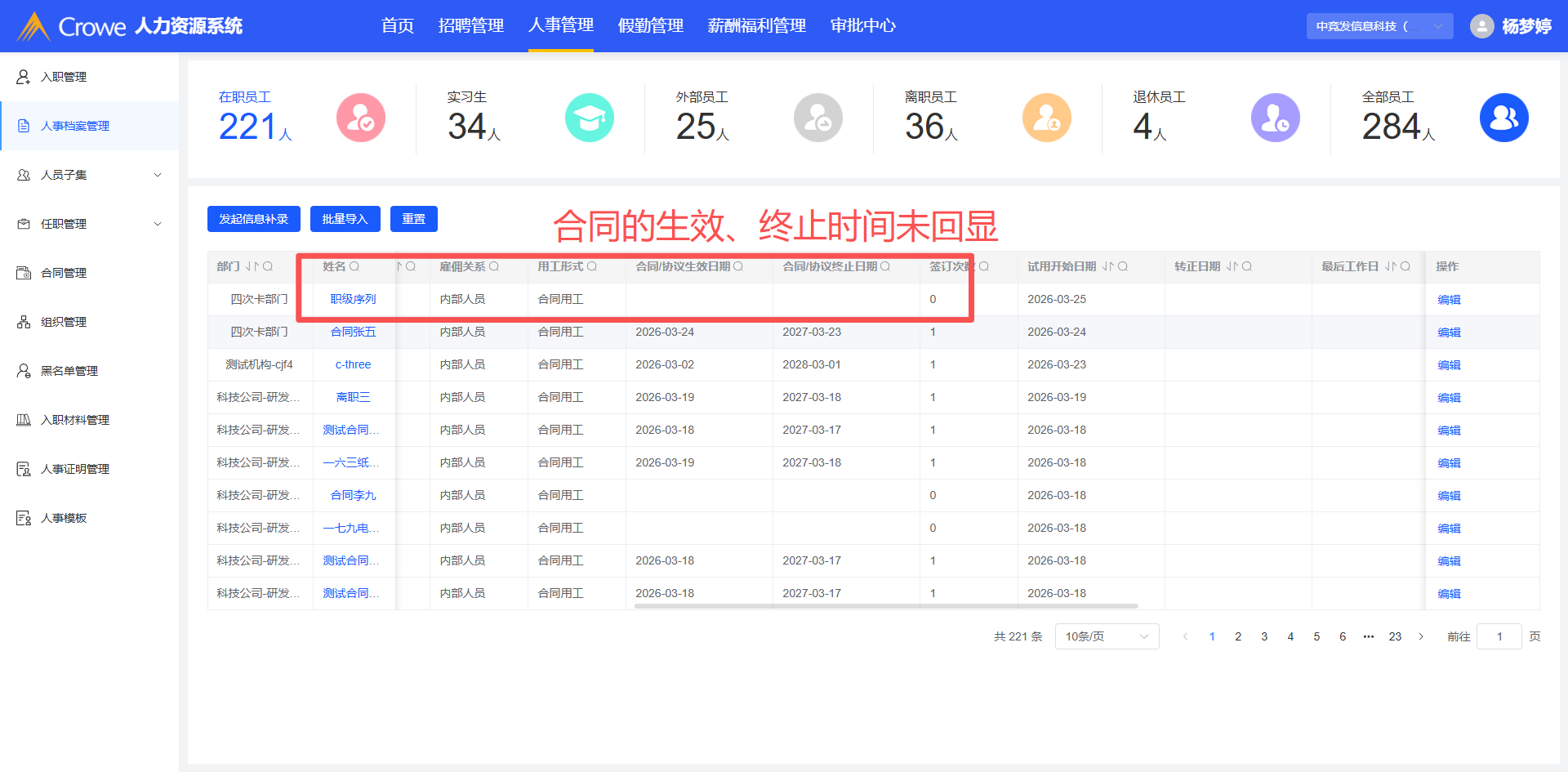The height and width of the screenshot is (772, 1568).
Task: Open the 10条/页 page size dropdown
Action: (x=1107, y=636)
